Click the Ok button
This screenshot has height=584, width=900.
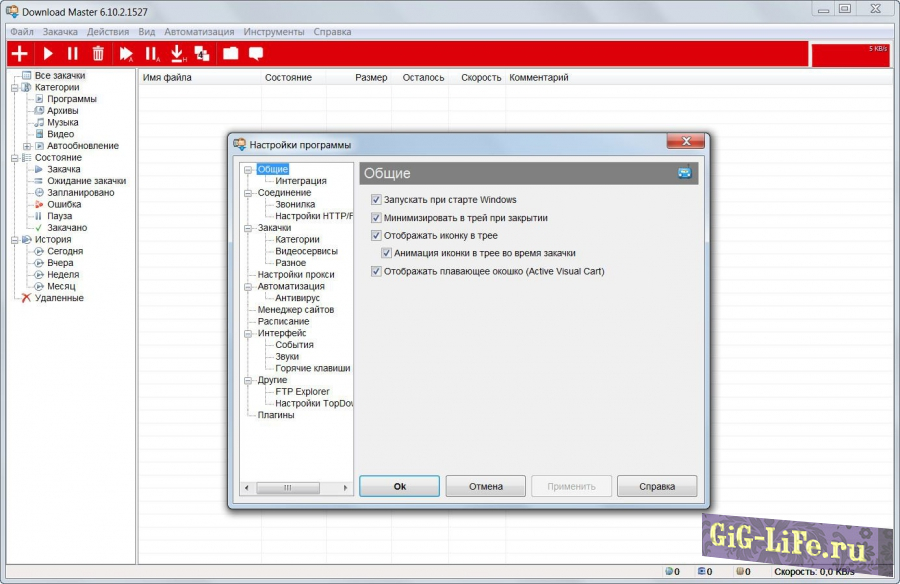[x=399, y=486]
